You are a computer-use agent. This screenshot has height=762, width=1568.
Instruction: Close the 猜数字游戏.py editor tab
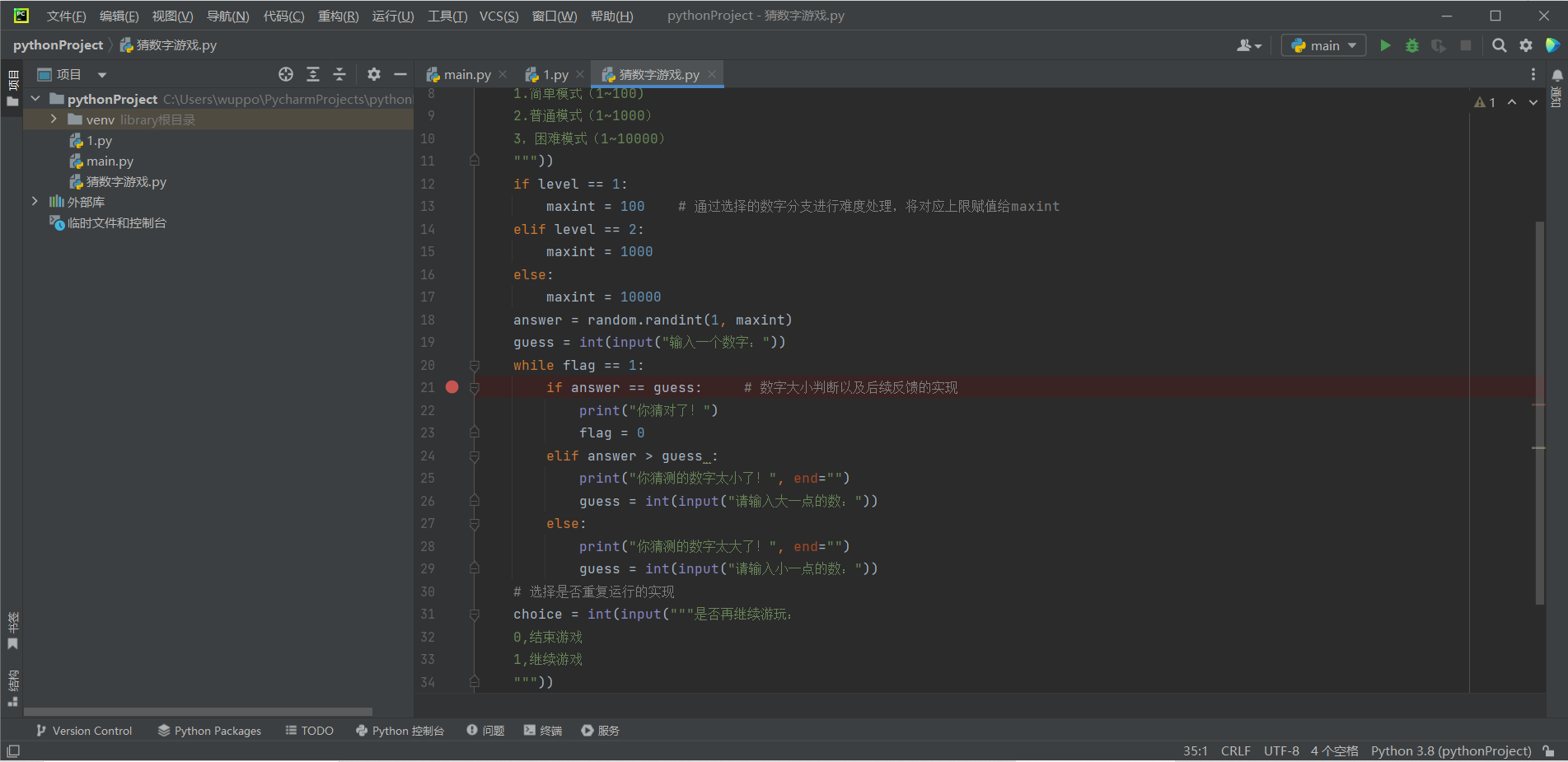pos(712,74)
